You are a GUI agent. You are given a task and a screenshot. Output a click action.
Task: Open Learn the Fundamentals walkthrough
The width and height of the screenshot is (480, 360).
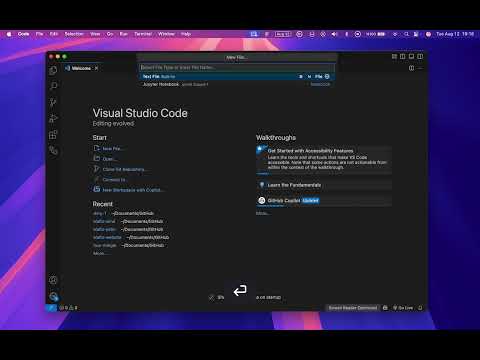[324, 185]
